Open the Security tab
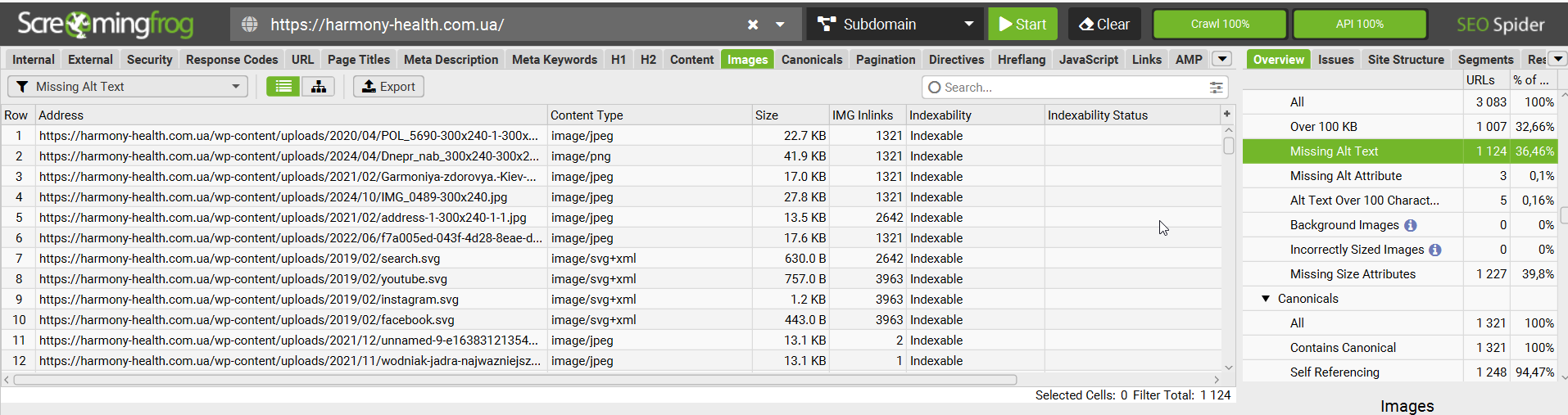This screenshot has height=415, width=1568. (x=149, y=59)
